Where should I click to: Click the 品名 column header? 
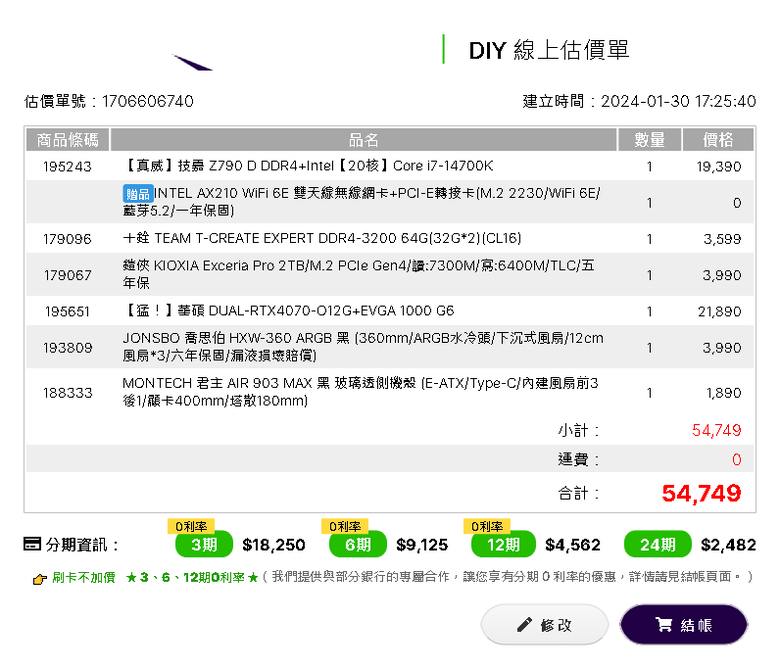pos(364,140)
